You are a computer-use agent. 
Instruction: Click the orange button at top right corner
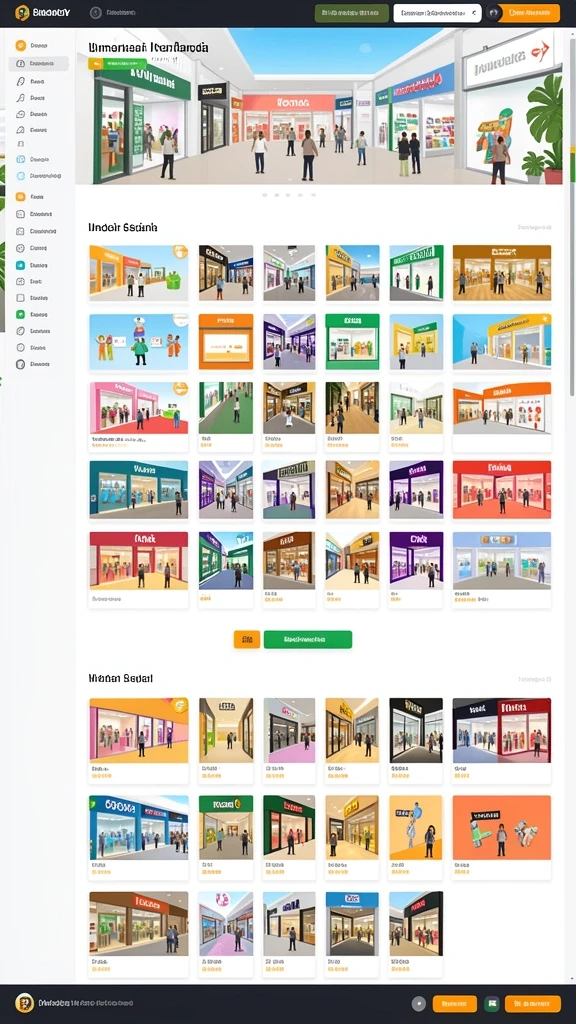[x=528, y=13]
